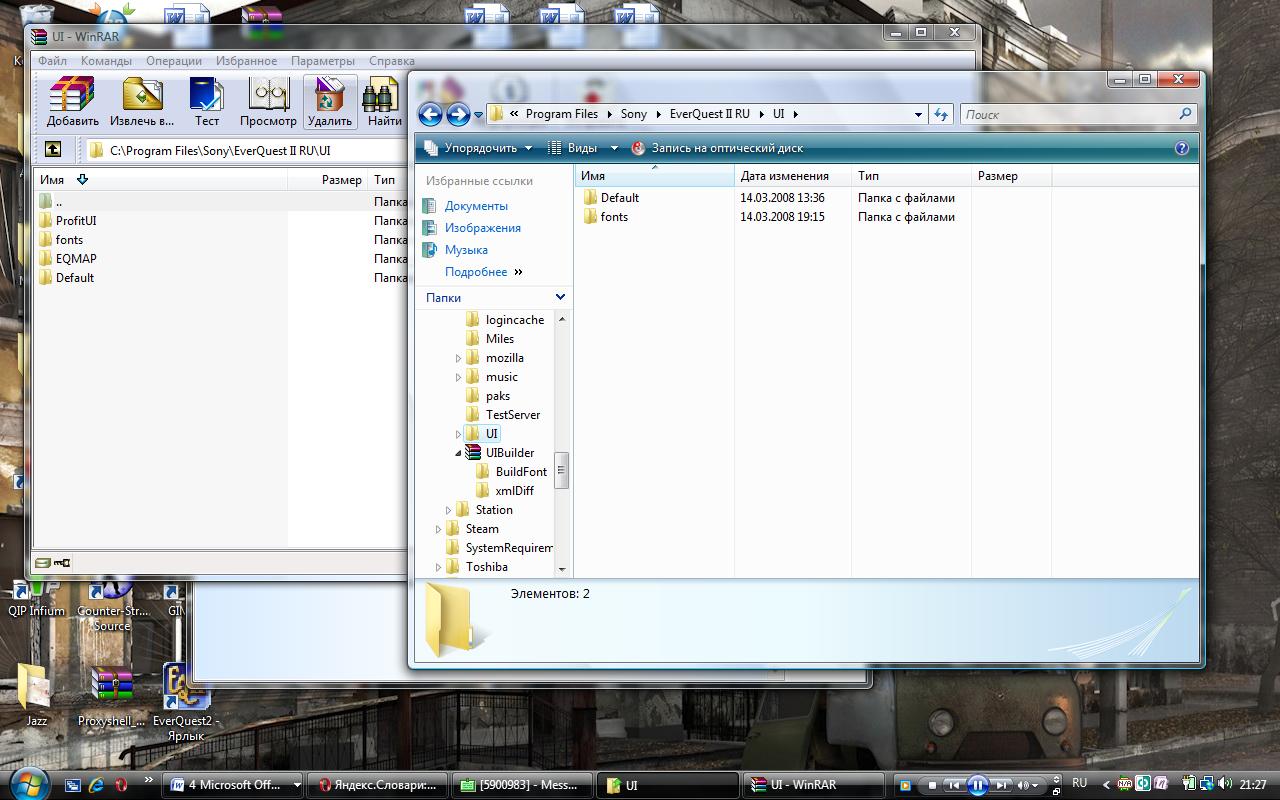Click the UIBuilder archive icon in folder tree
This screenshot has width=1280, height=800.
coord(473,453)
